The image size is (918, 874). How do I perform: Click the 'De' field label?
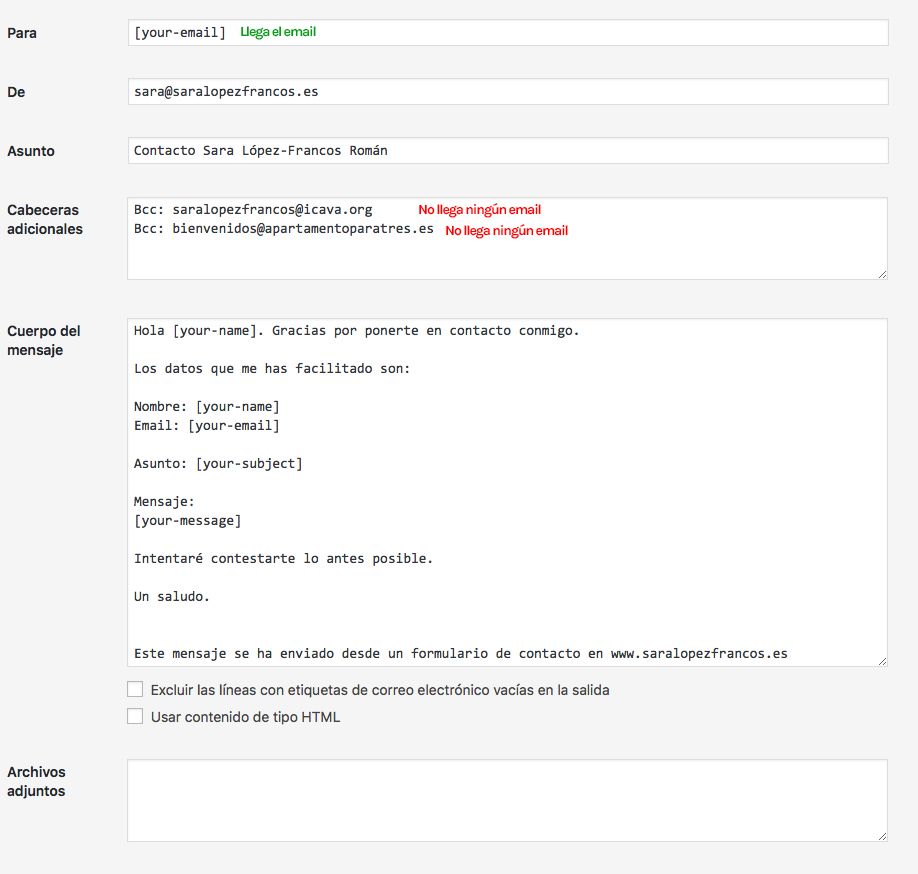click(x=16, y=92)
